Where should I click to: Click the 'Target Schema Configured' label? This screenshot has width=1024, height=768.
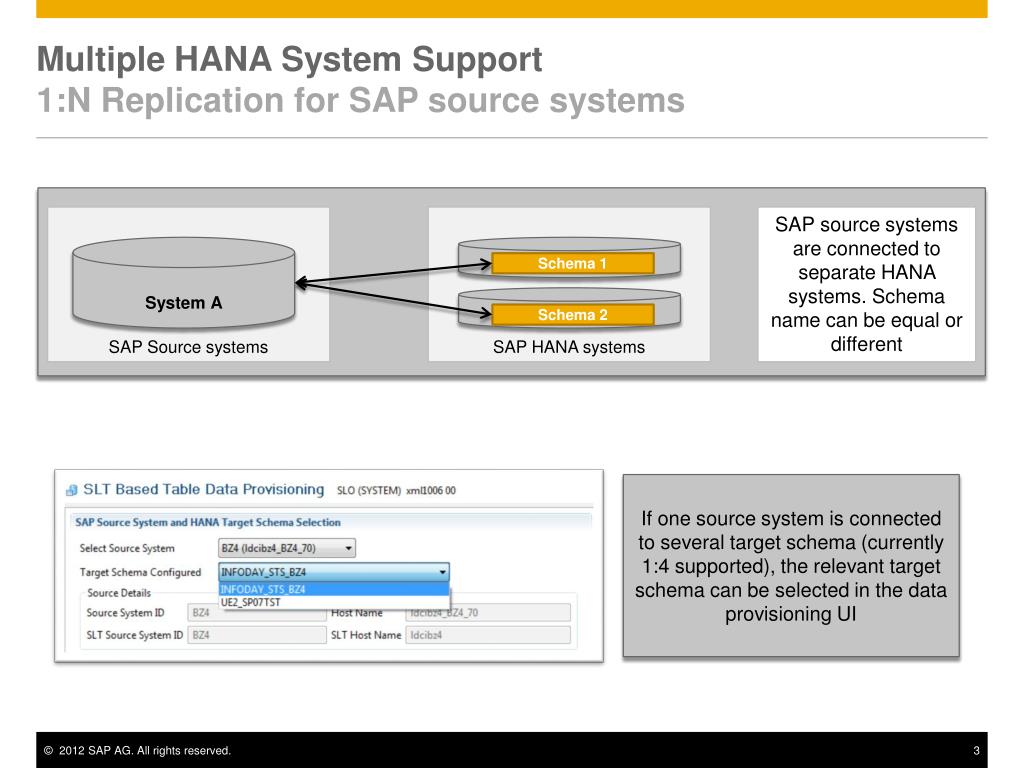pyautogui.click(x=140, y=572)
